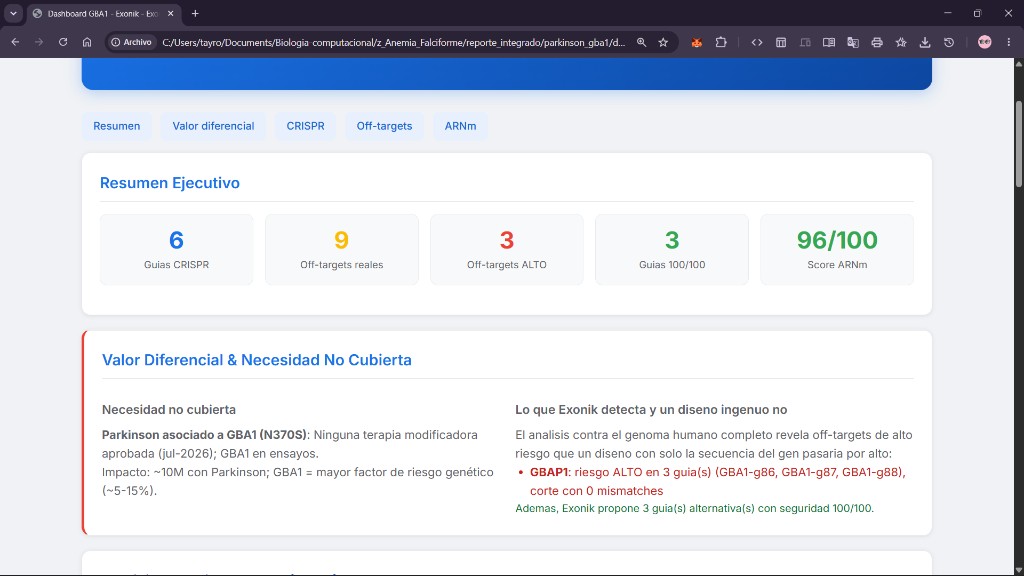The image size is (1024, 576).
Task: Click the 6 Guias CRISPR card
Action: point(176,249)
